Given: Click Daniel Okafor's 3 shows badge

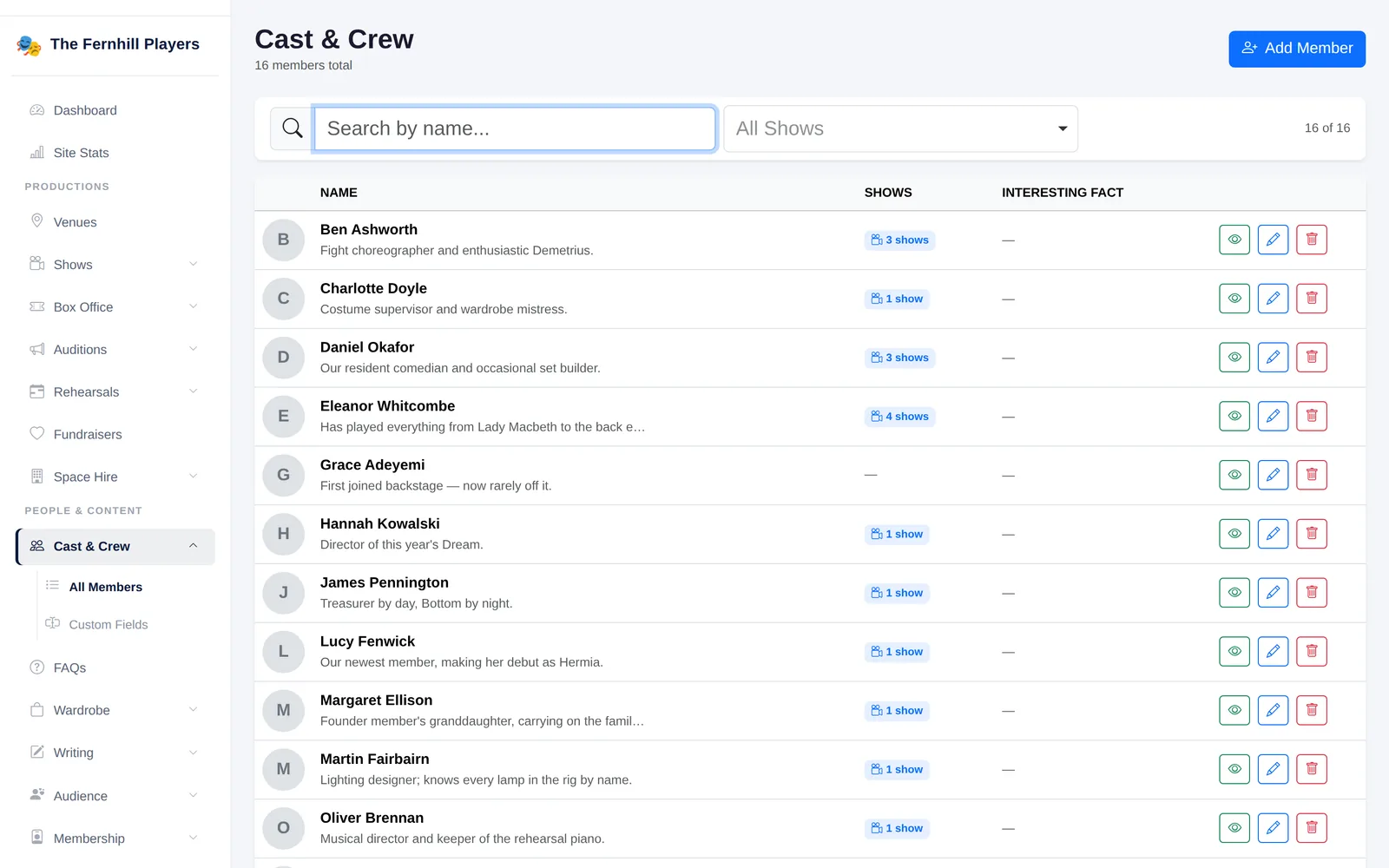Looking at the screenshot, I should pos(899,358).
